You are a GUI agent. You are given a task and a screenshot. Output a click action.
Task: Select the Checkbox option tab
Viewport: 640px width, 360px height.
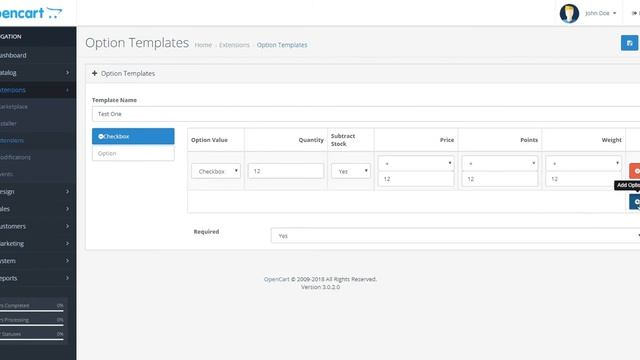pyautogui.click(x=133, y=136)
